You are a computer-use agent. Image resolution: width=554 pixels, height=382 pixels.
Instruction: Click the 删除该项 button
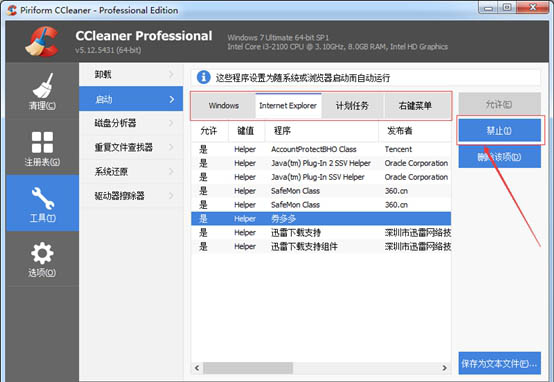point(499,157)
